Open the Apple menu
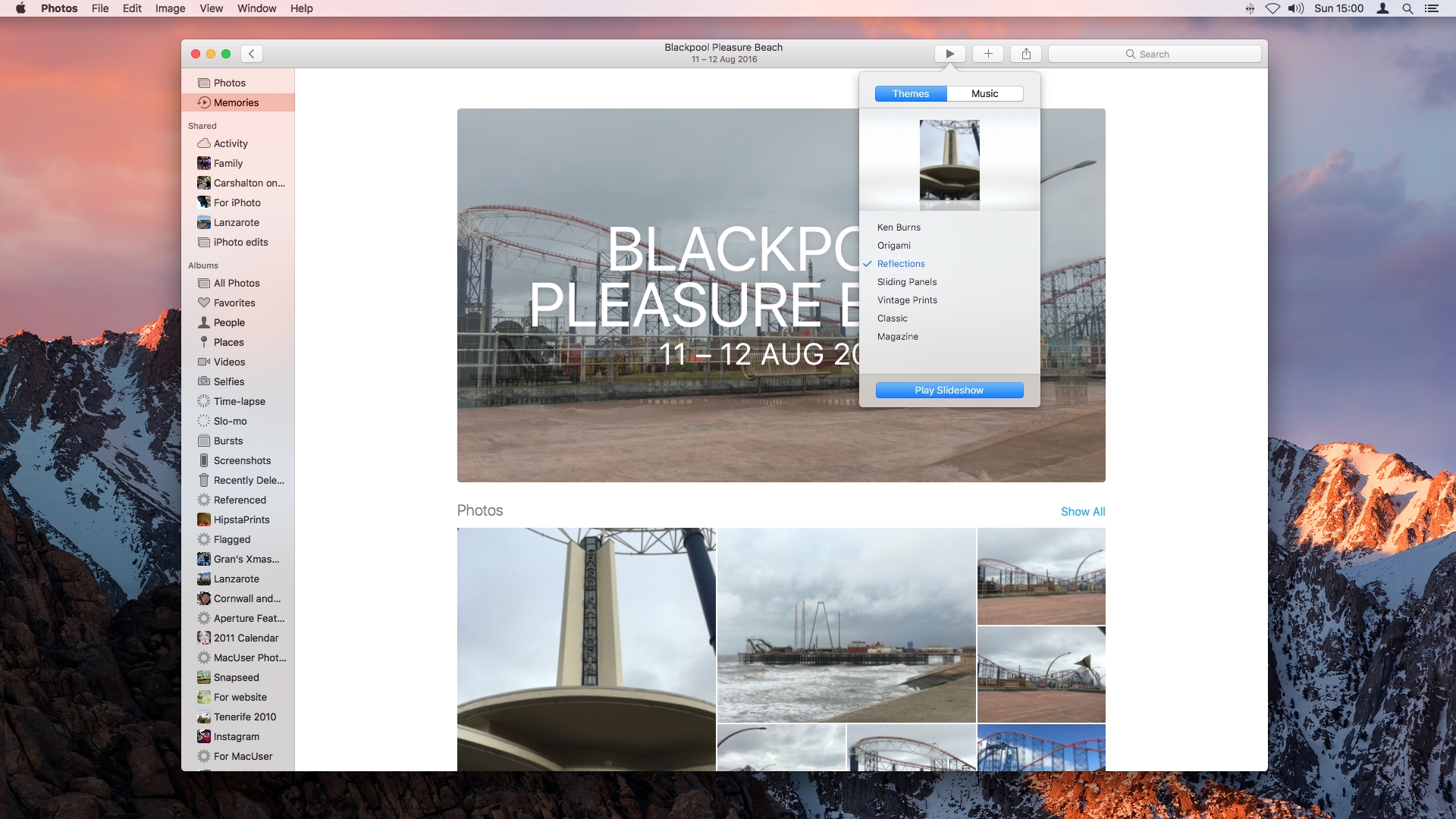Image resolution: width=1456 pixels, height=819 pixels. click(20, 8)
